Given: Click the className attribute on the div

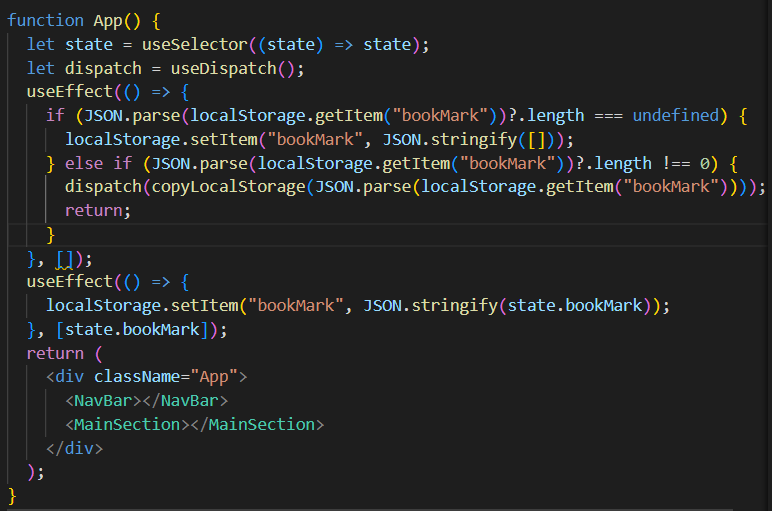Looking at the screenshot, I should click(x=137, y=377).
